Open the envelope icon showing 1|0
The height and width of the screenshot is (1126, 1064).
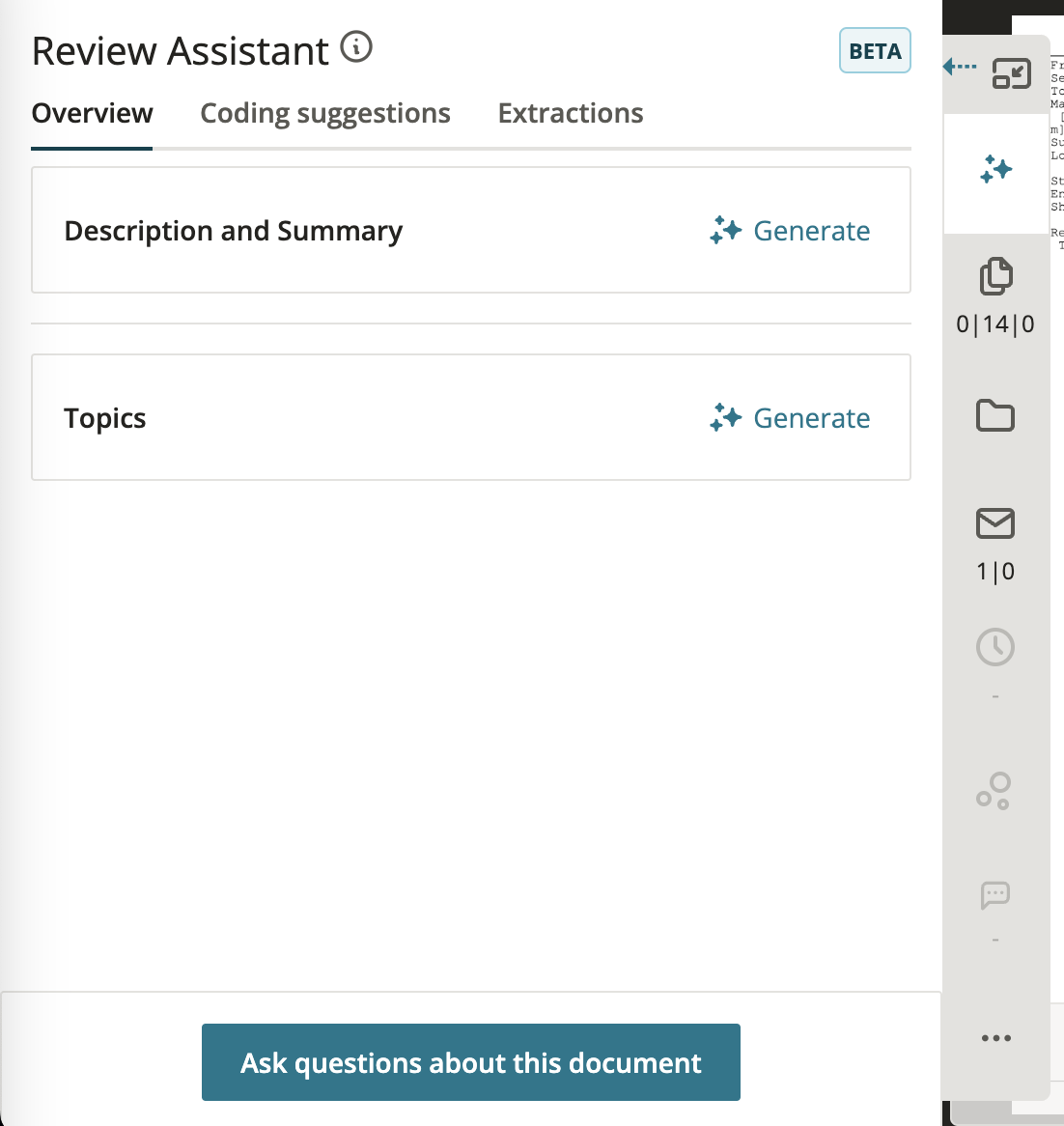pyautogui.click(x=995, y=523)
